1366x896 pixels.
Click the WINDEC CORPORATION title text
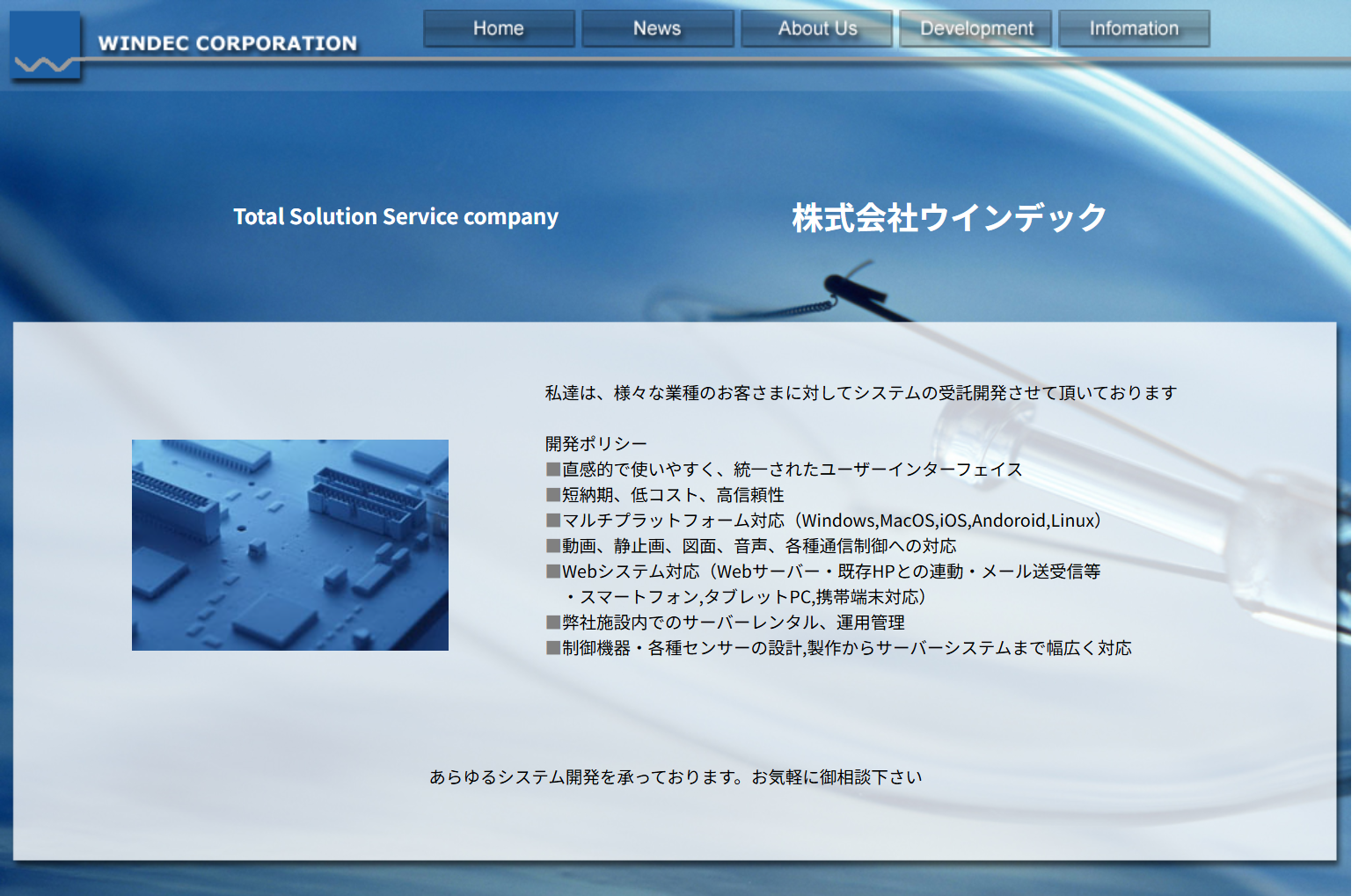tap(228, 43)
